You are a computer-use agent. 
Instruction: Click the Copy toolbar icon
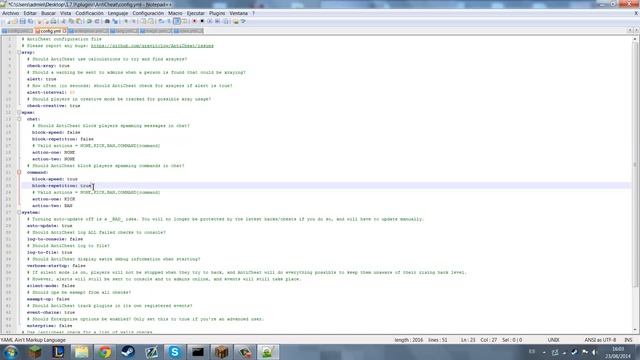coord(71,21)
